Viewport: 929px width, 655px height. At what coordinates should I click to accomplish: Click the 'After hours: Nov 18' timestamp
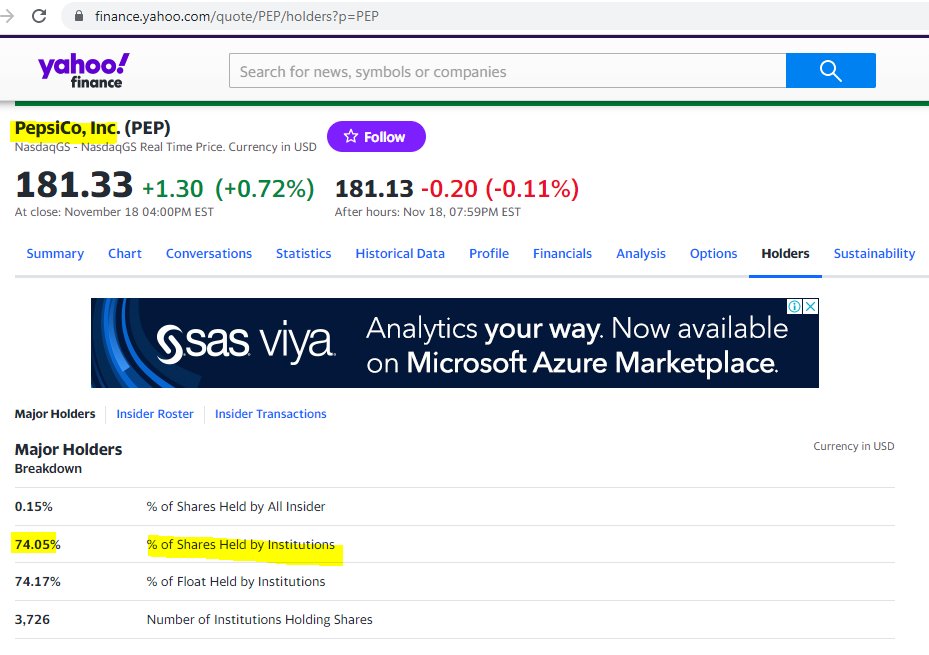coord(428,212)
